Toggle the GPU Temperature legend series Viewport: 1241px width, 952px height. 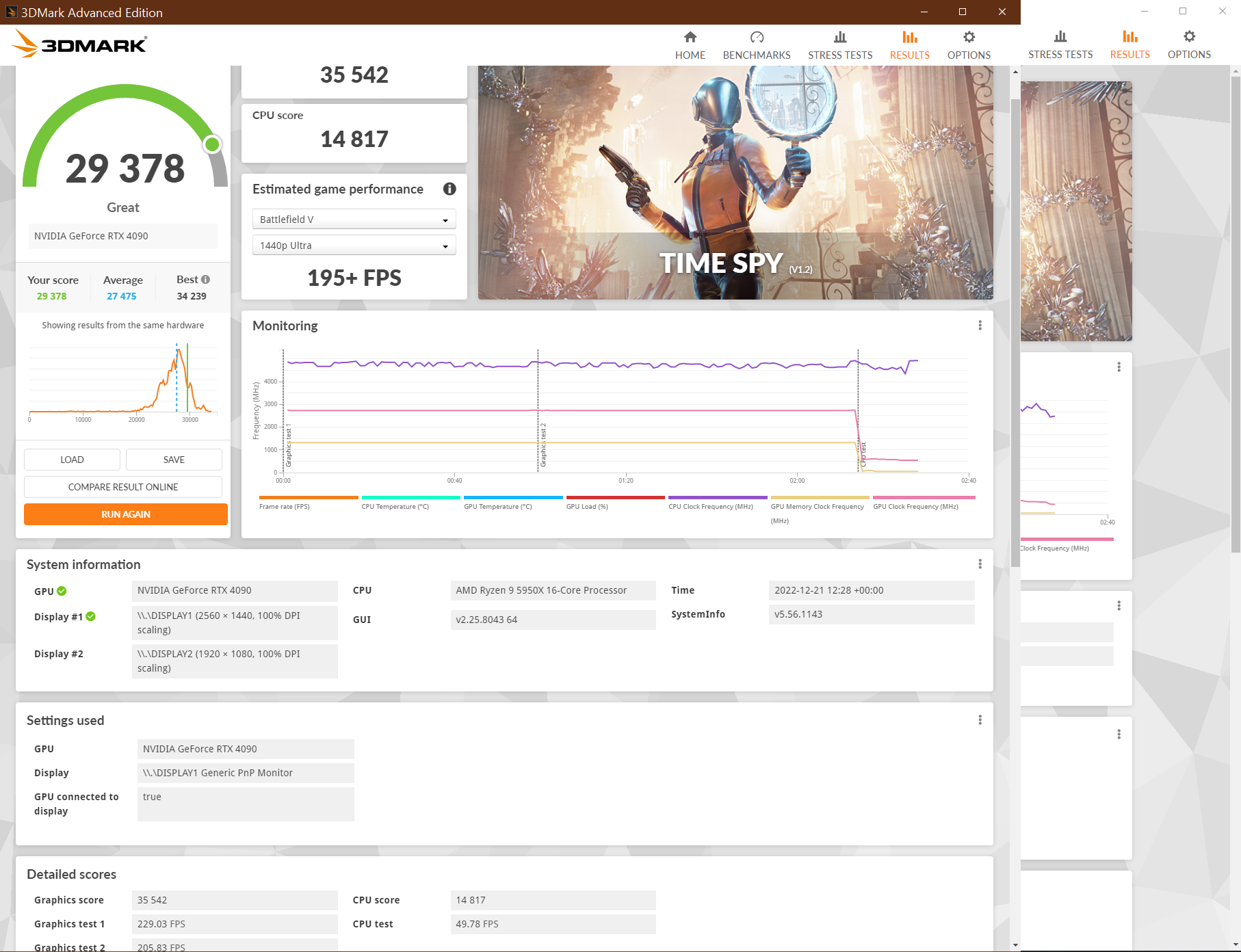click(x=513, y=503)
